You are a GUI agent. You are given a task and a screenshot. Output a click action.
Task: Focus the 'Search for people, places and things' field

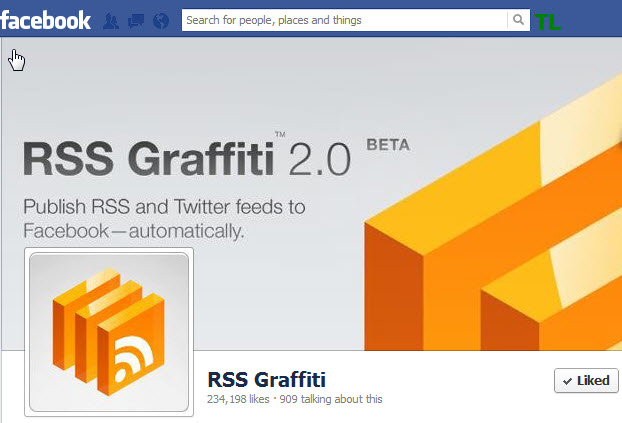pos(344,20)
